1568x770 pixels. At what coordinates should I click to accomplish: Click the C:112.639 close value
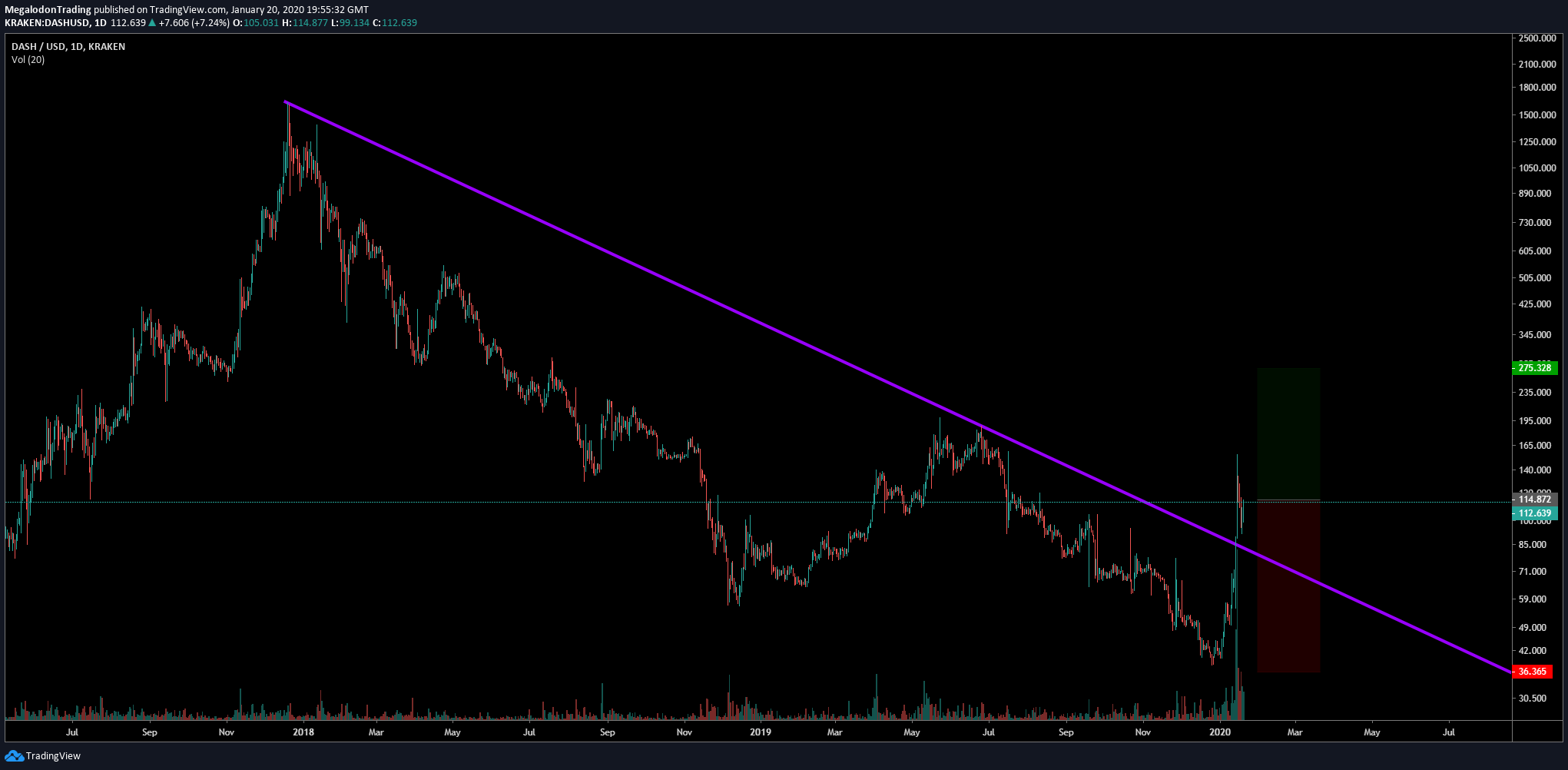[395, 23]
